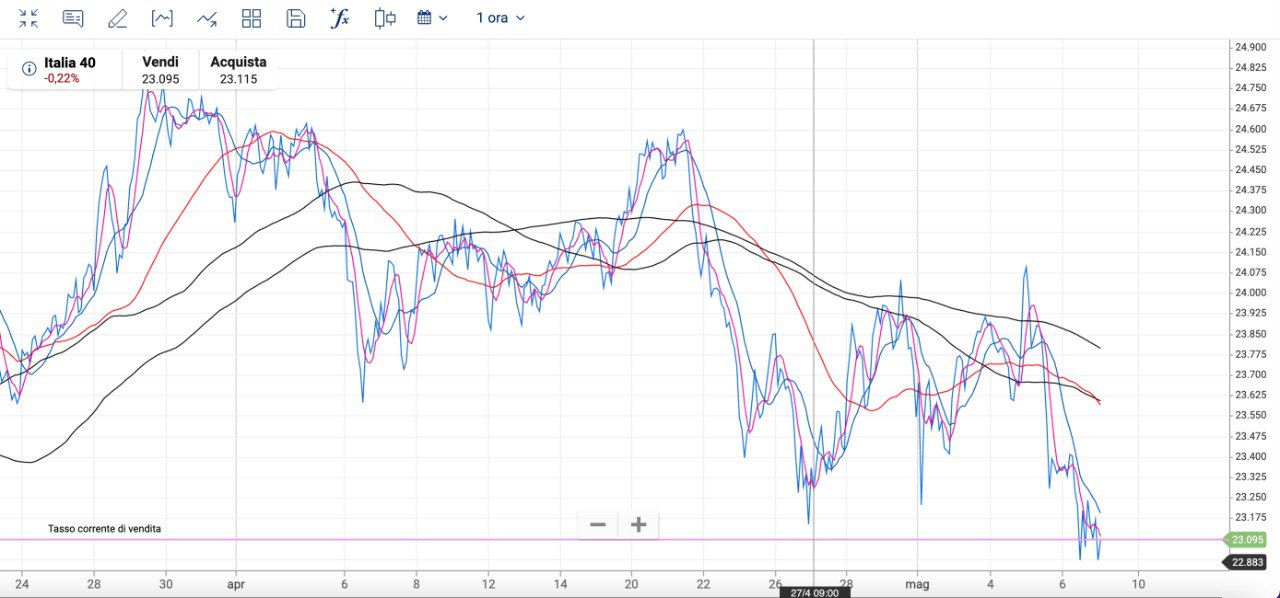Click the 30 date label on time axis

pyautogui.click(x=166, y=584)
